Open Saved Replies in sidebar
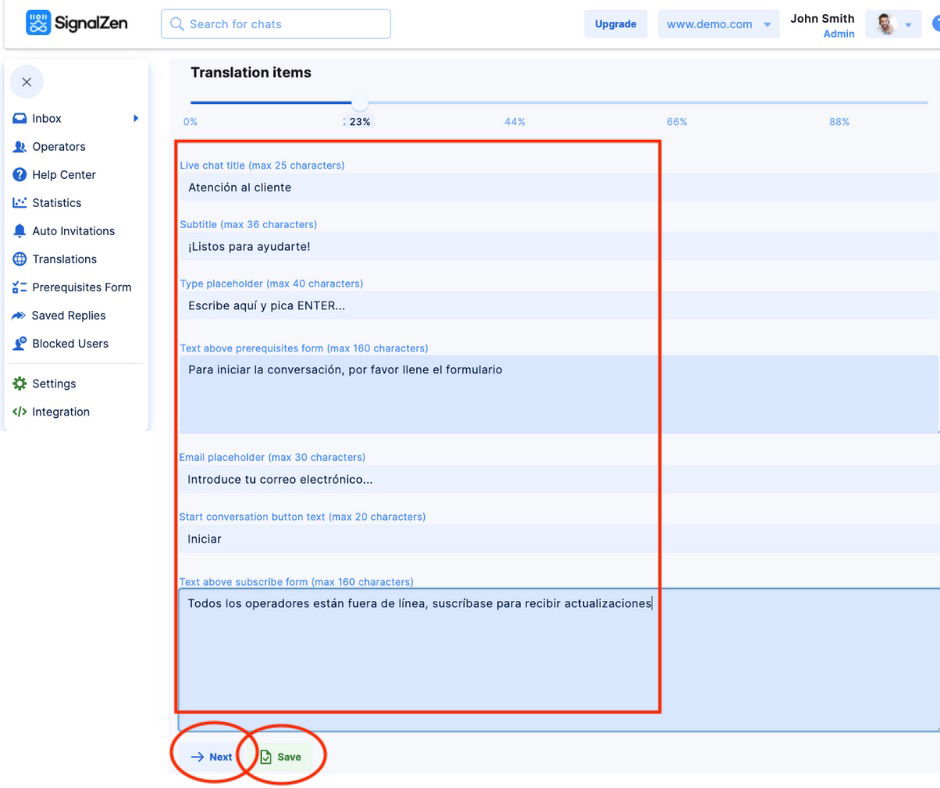This screenshot has height=788, width=940. (x=68, y=315)
